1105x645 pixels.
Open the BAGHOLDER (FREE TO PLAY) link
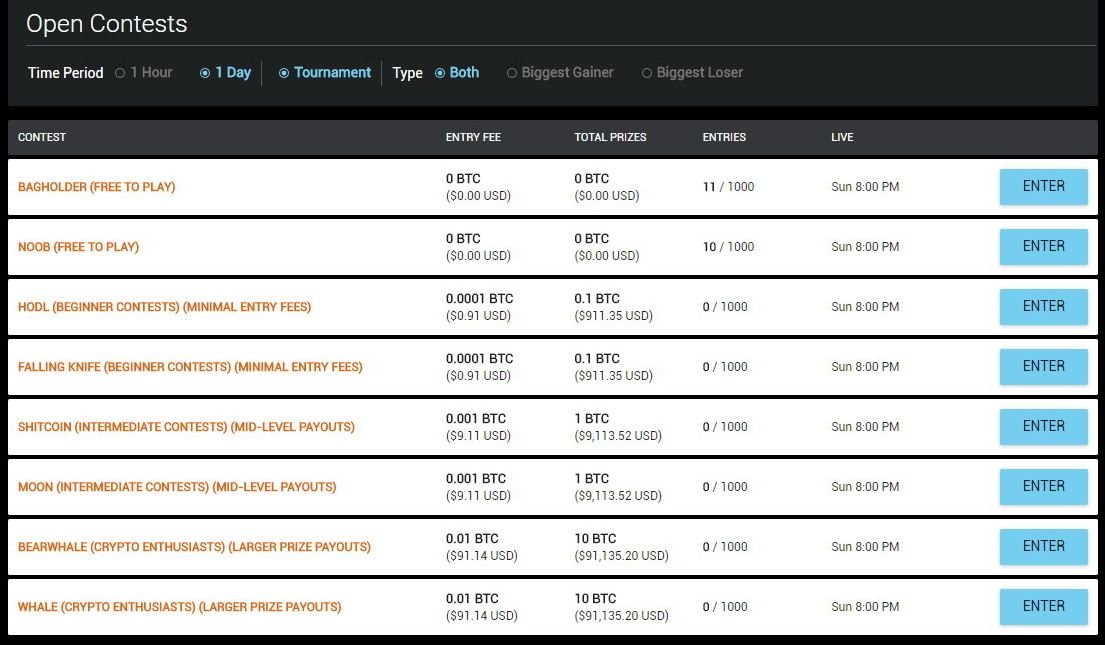tap(97, 187)
